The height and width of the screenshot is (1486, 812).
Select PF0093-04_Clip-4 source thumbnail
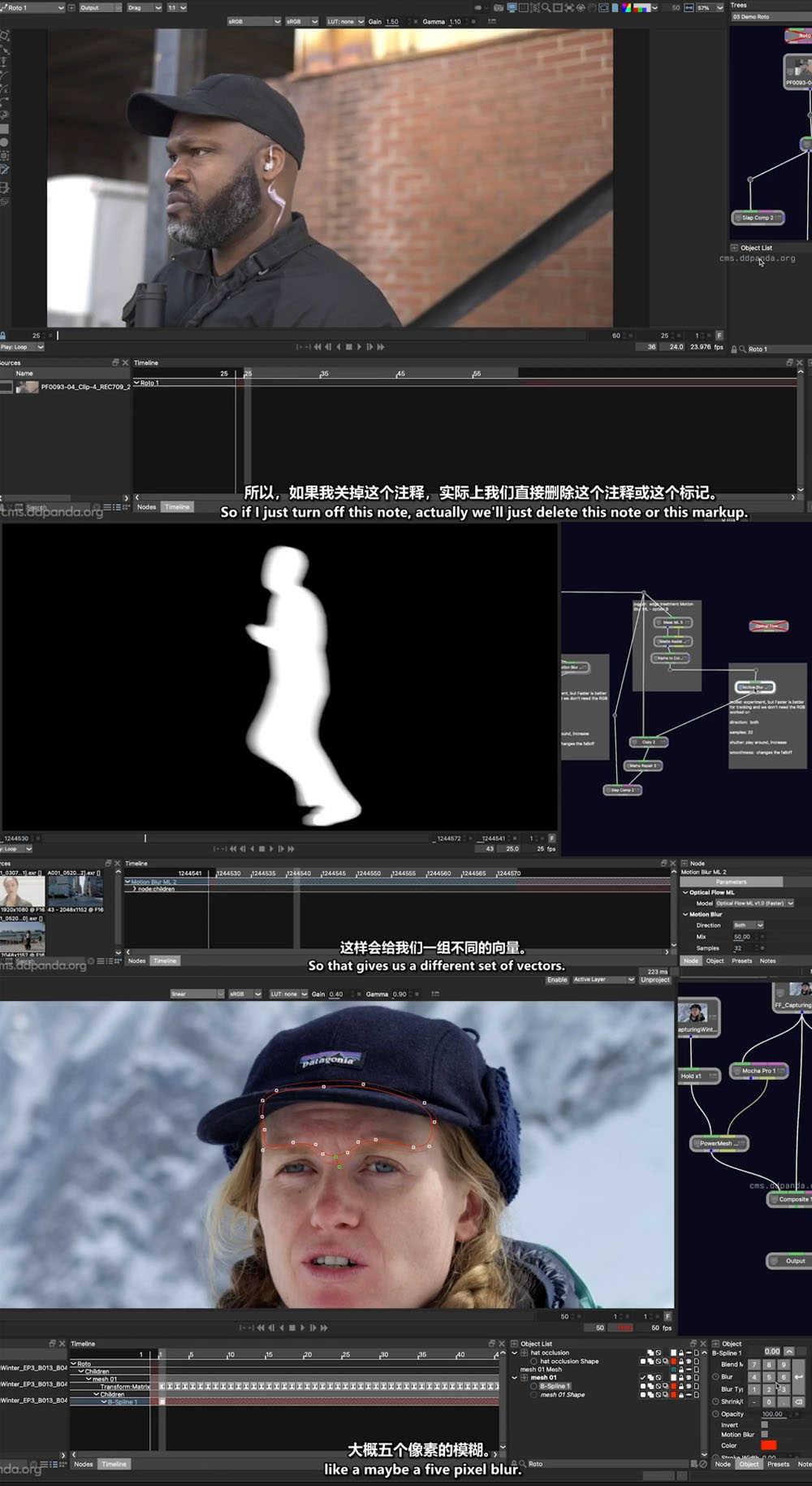(27, 387)
